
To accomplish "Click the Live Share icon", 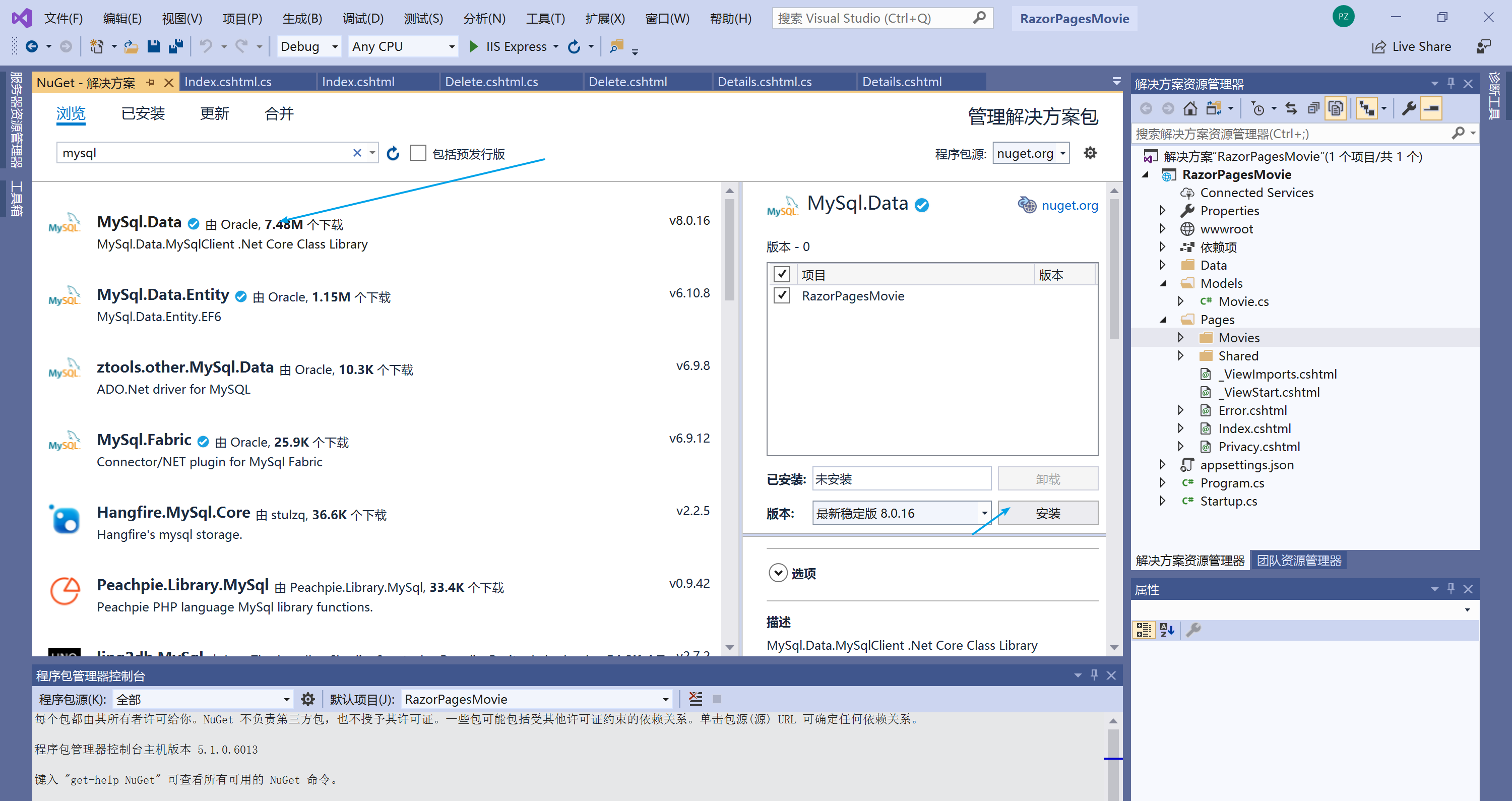I will click(1379, 47).
